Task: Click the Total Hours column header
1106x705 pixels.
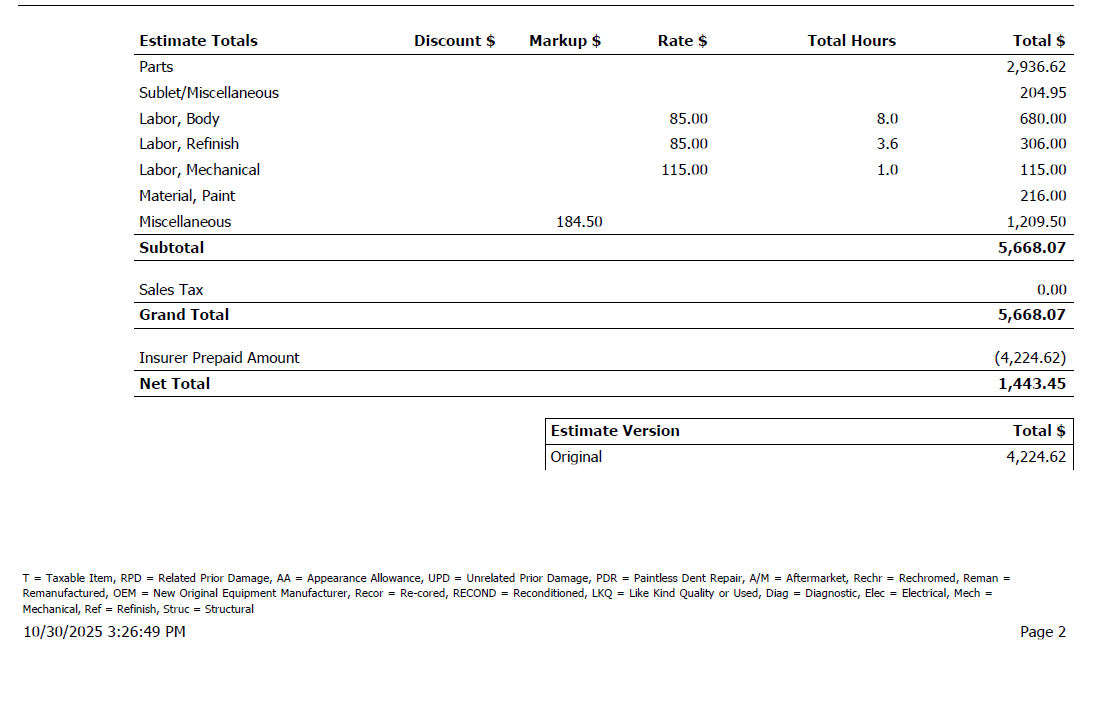Action: click(851, 41)
